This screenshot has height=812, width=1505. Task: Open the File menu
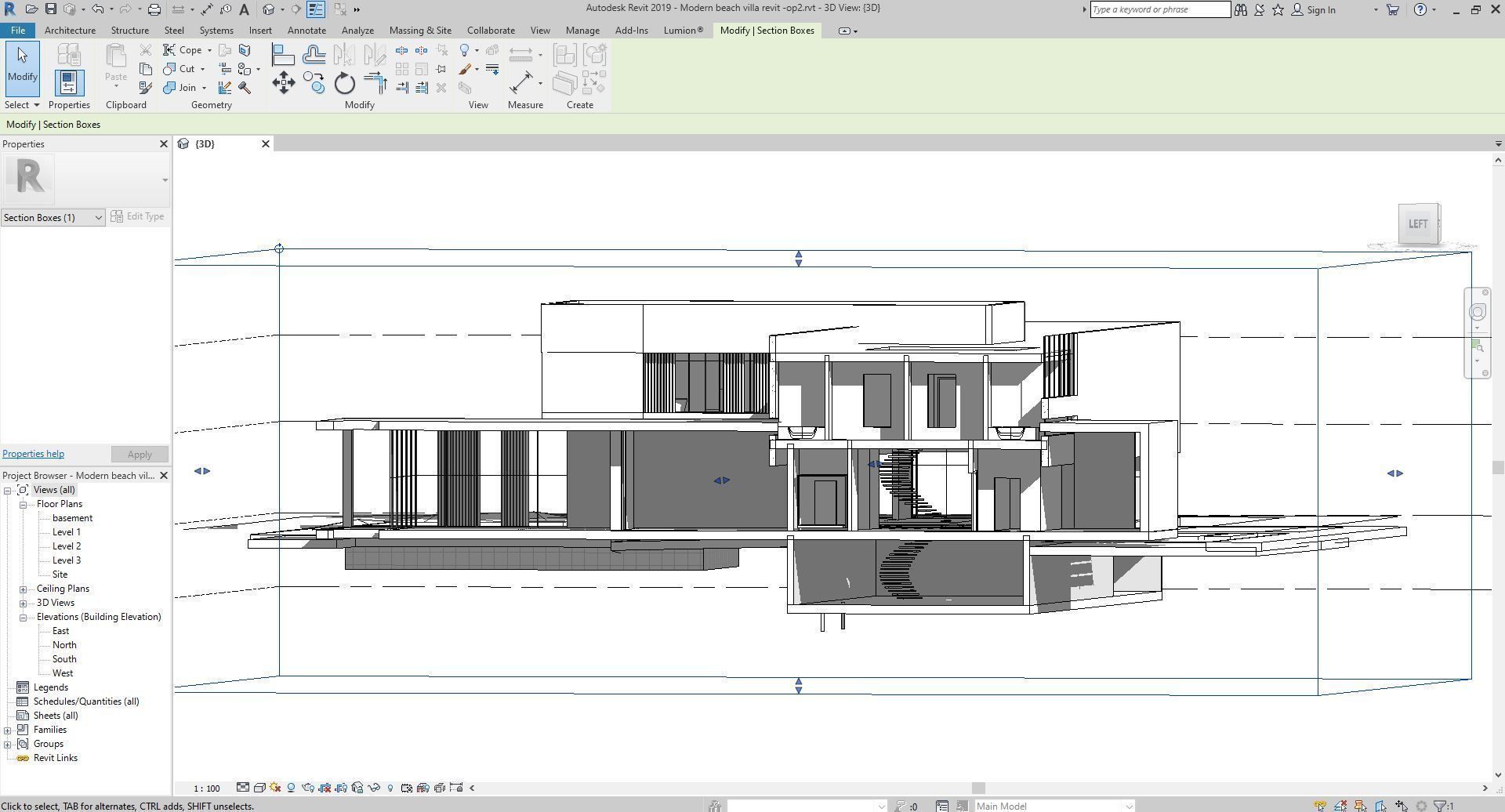point(17,31)
